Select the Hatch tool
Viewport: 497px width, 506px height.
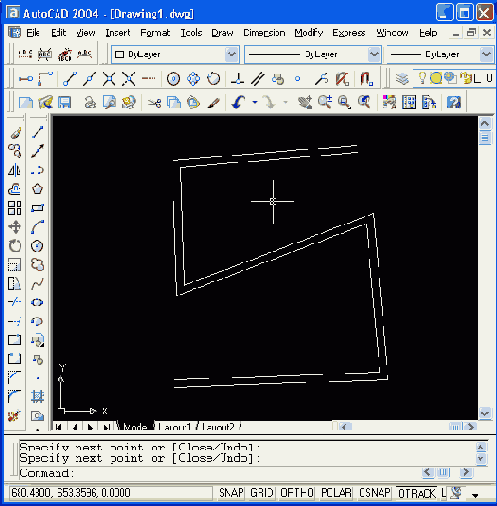(37, 396)
